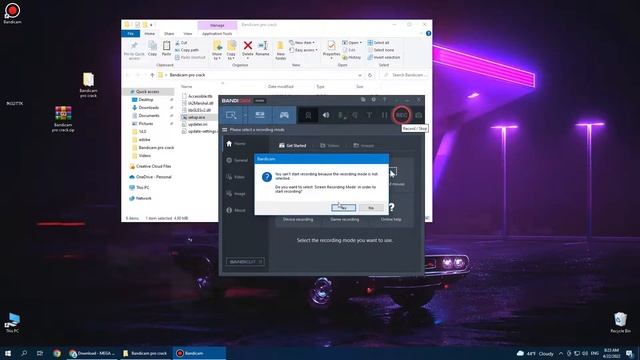
Task: Open the Share ribbon tab in File Explorer
Action: click(169, 33)
